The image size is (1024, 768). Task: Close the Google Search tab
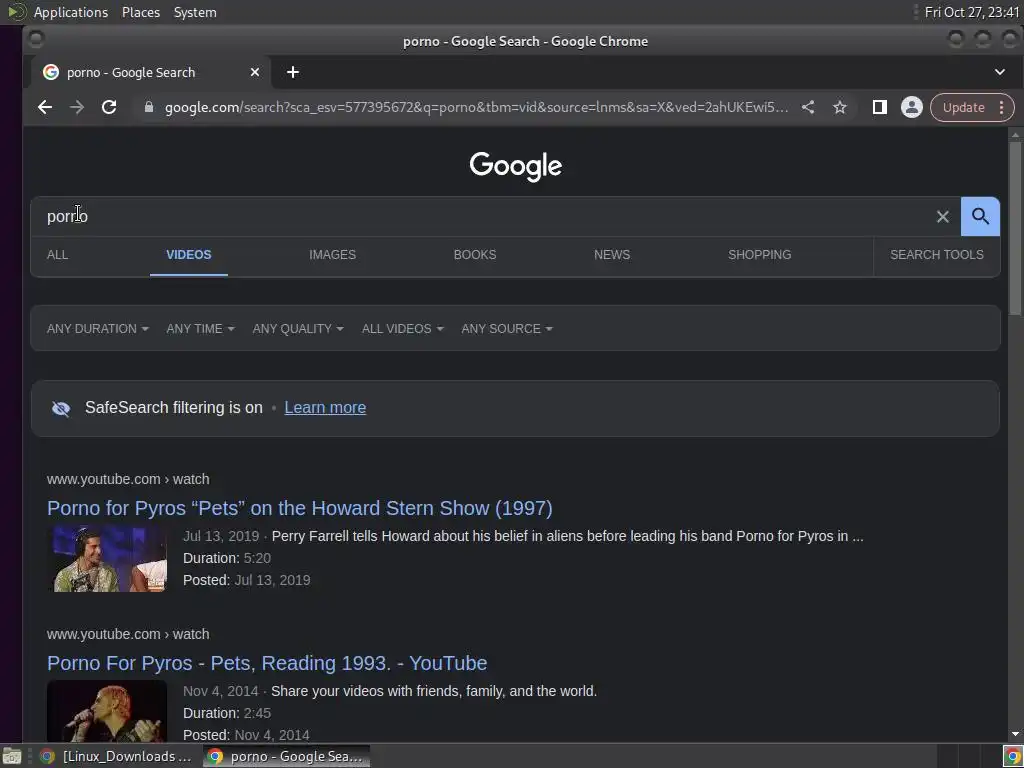click(x=255, y=72)
